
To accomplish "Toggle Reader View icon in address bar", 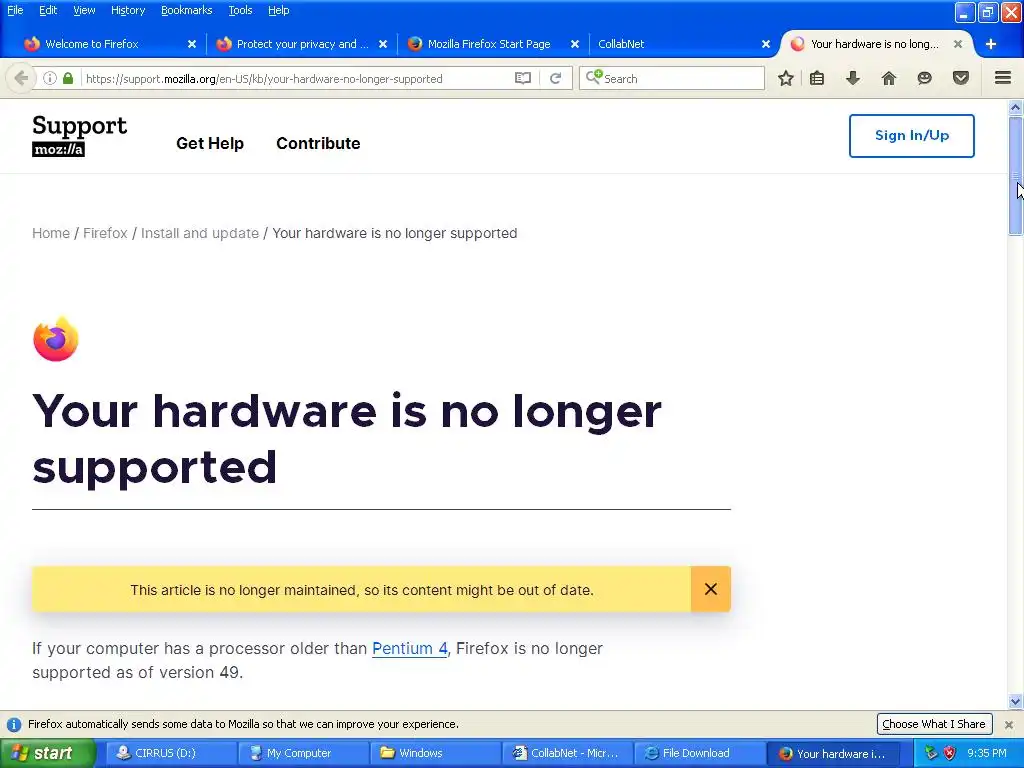I will pos(522,78).
